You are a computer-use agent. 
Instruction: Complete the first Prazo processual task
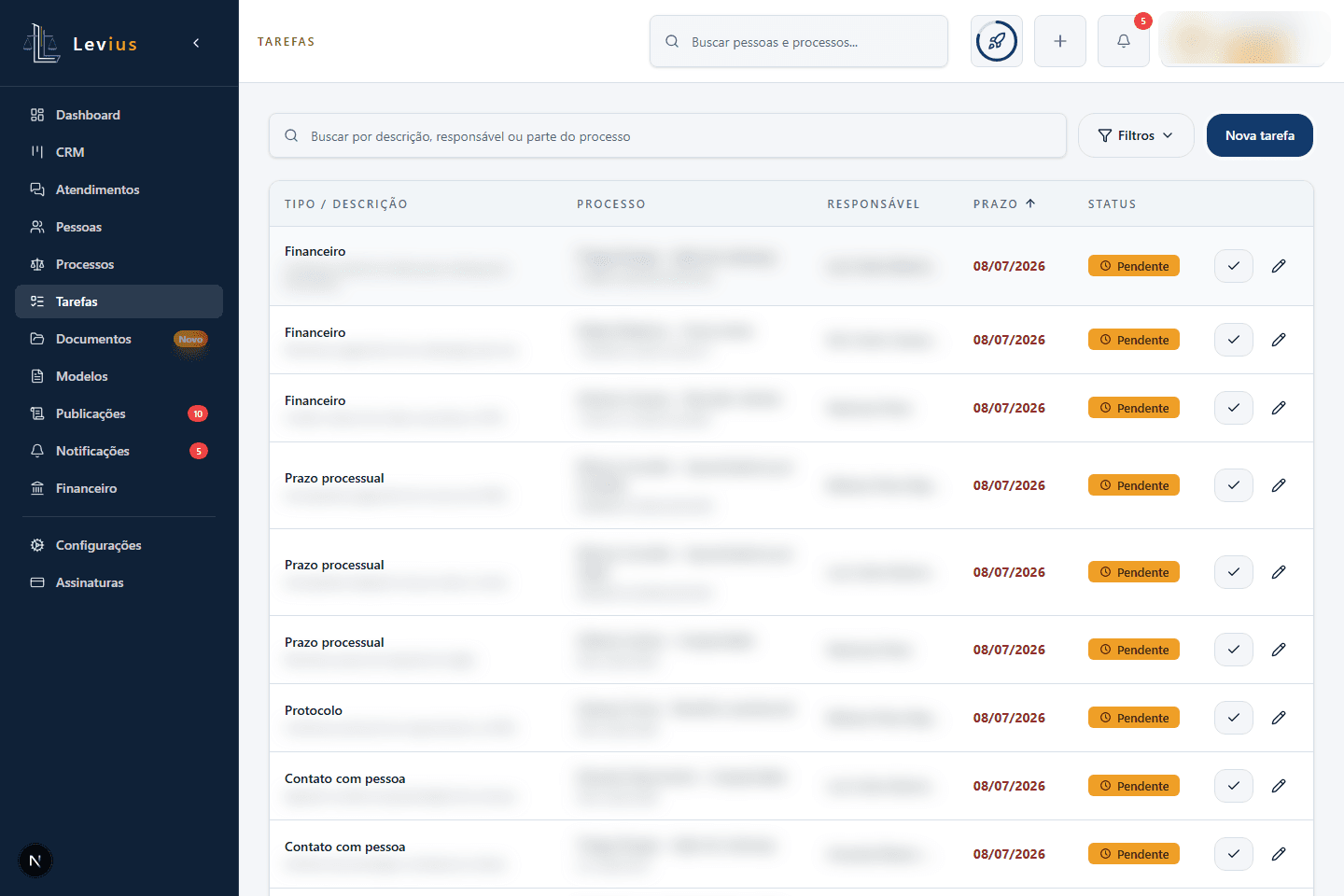[x=1234, y=485]
